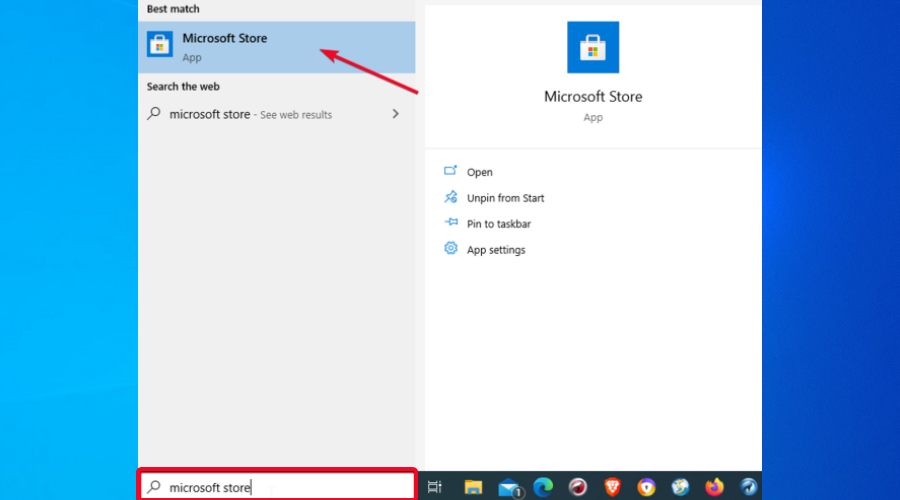The width and height of the screenshot is (900, 500).
Task: Open Task View from the taskbar
Action: coord(435,487)
